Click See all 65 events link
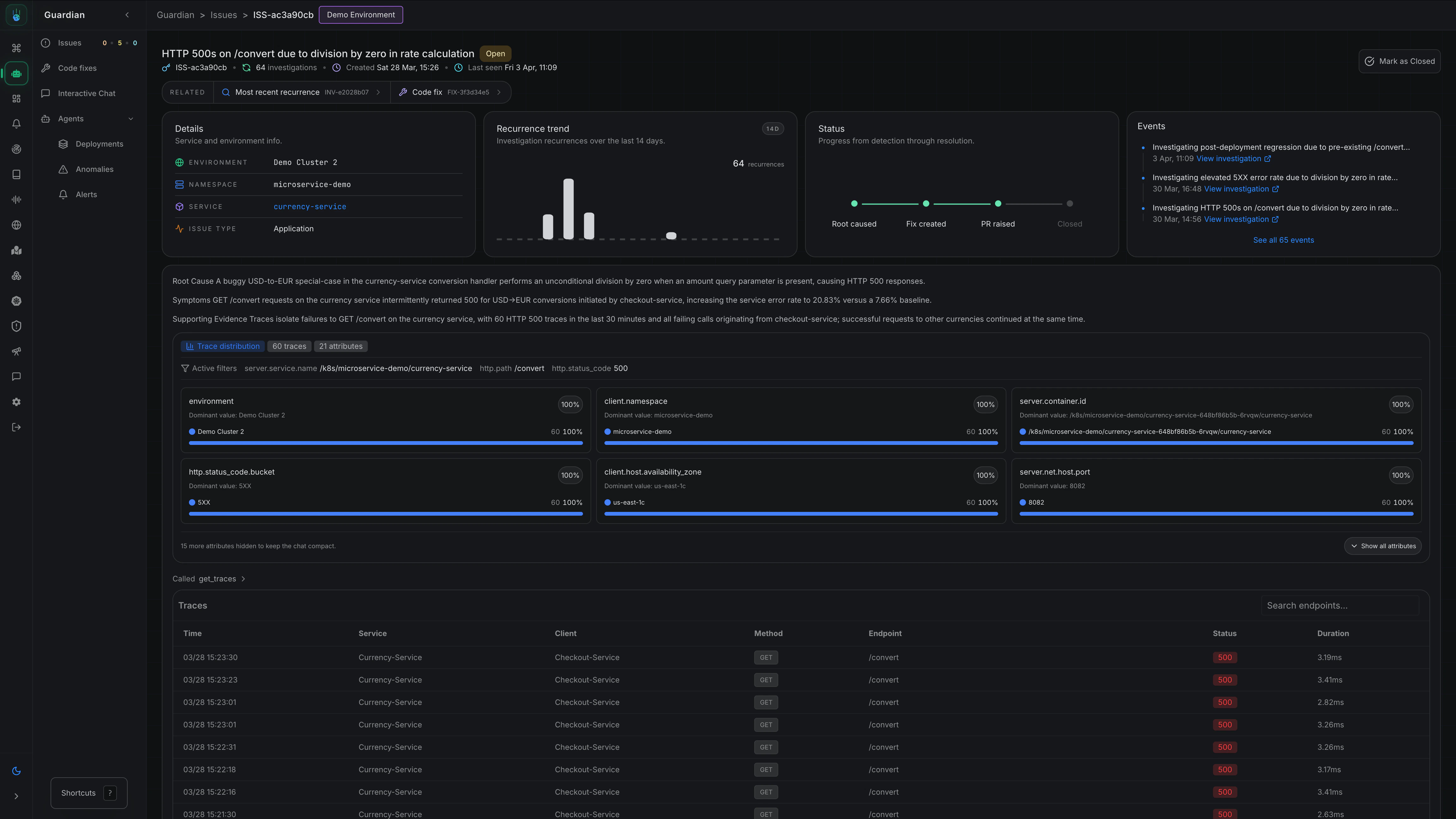 [1283, 240]
